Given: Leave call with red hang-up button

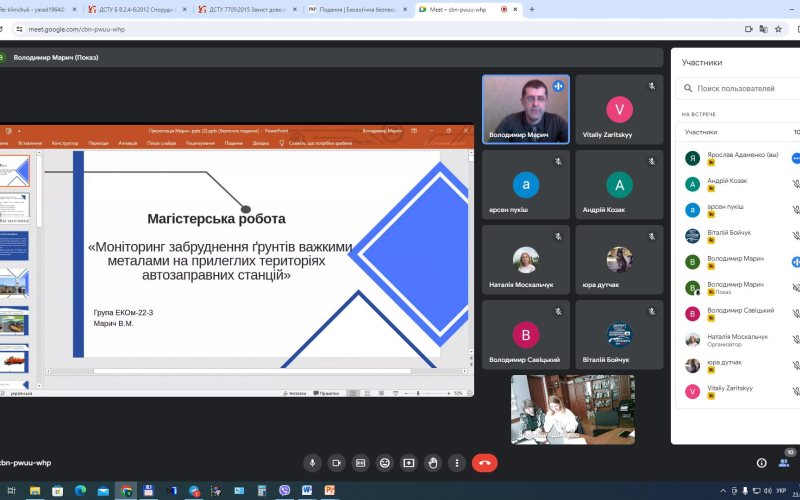Looking at the screenshot, I should click(485, 463).
